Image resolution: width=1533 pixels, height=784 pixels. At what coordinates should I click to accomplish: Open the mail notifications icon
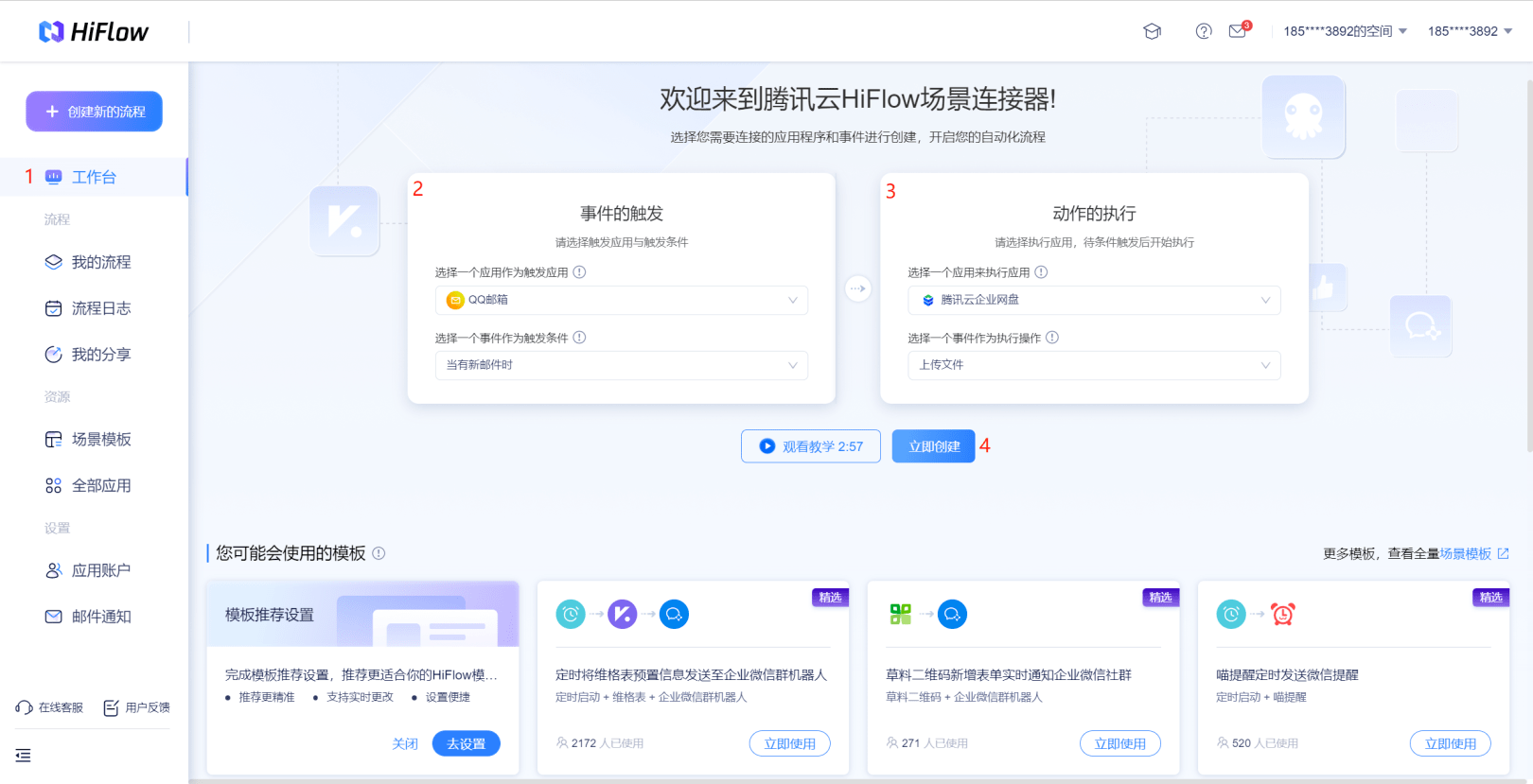tap(1238, 31)
